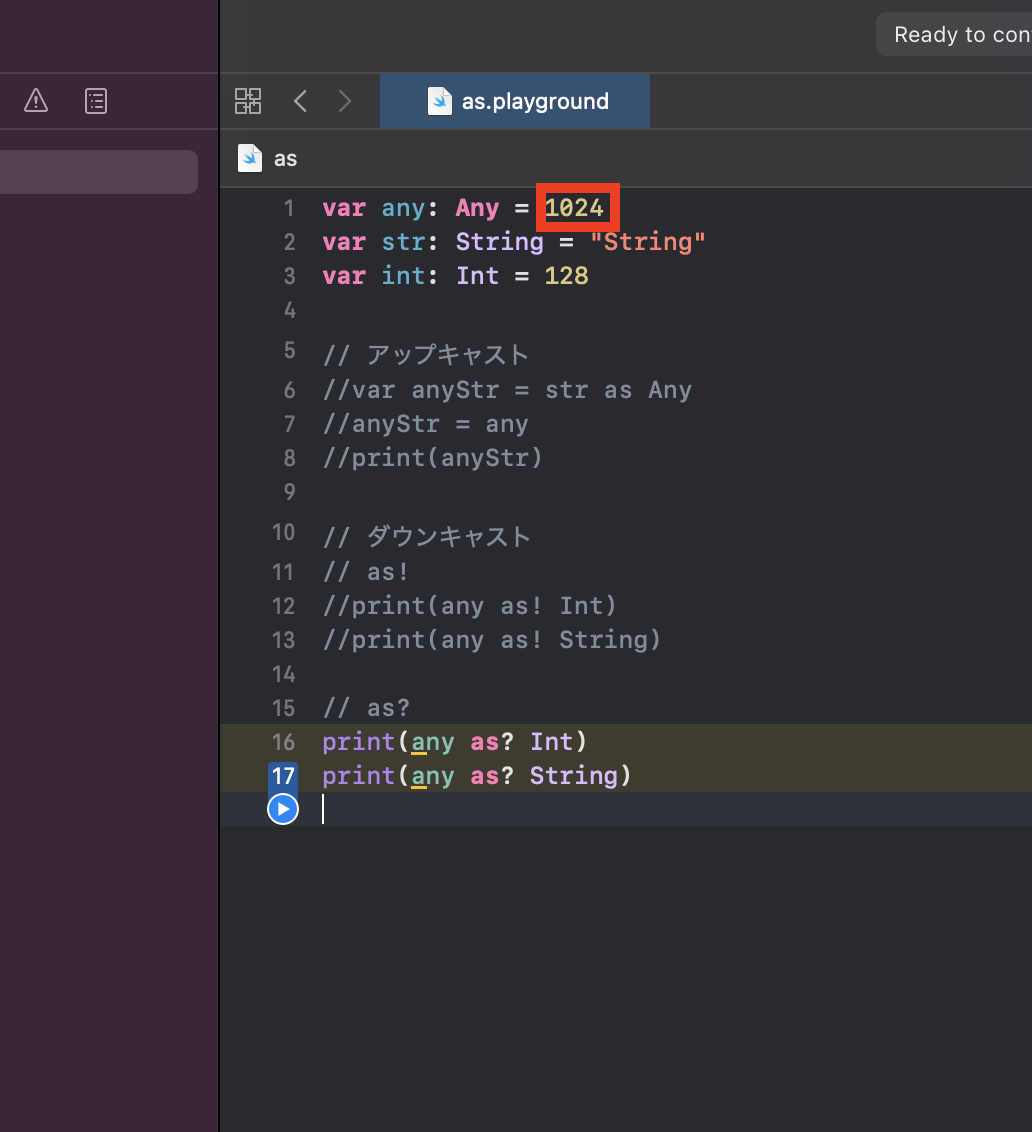The width and height of the screenshot is (1032, 1132).
Task: Click line number 17 in the gutter
Action: (x=283, y=776)
